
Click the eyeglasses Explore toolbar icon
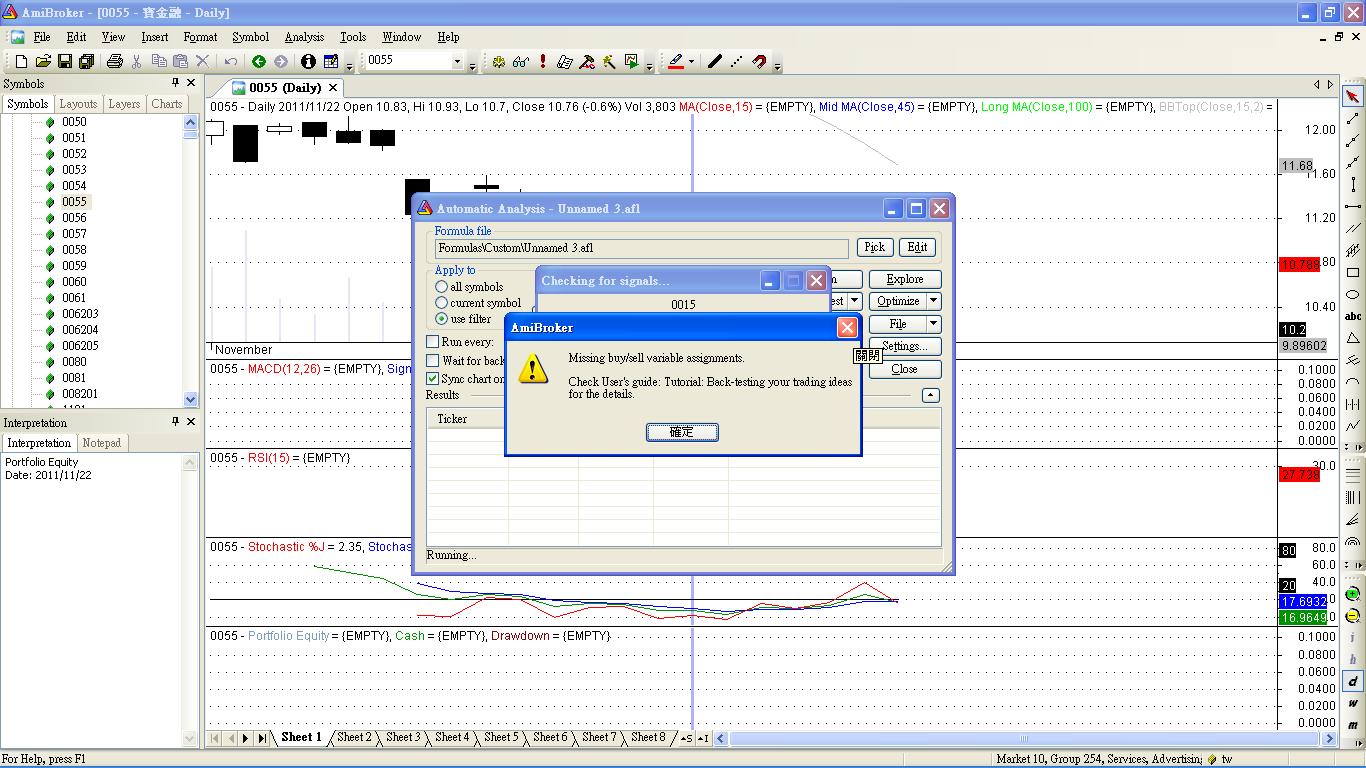click(x=520, y=61)
